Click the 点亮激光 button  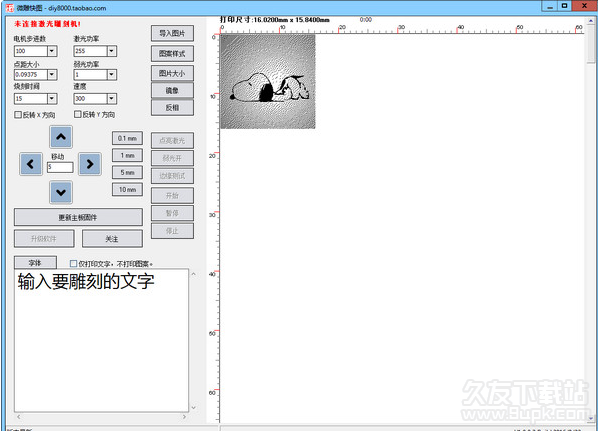[x=172, y=141]
